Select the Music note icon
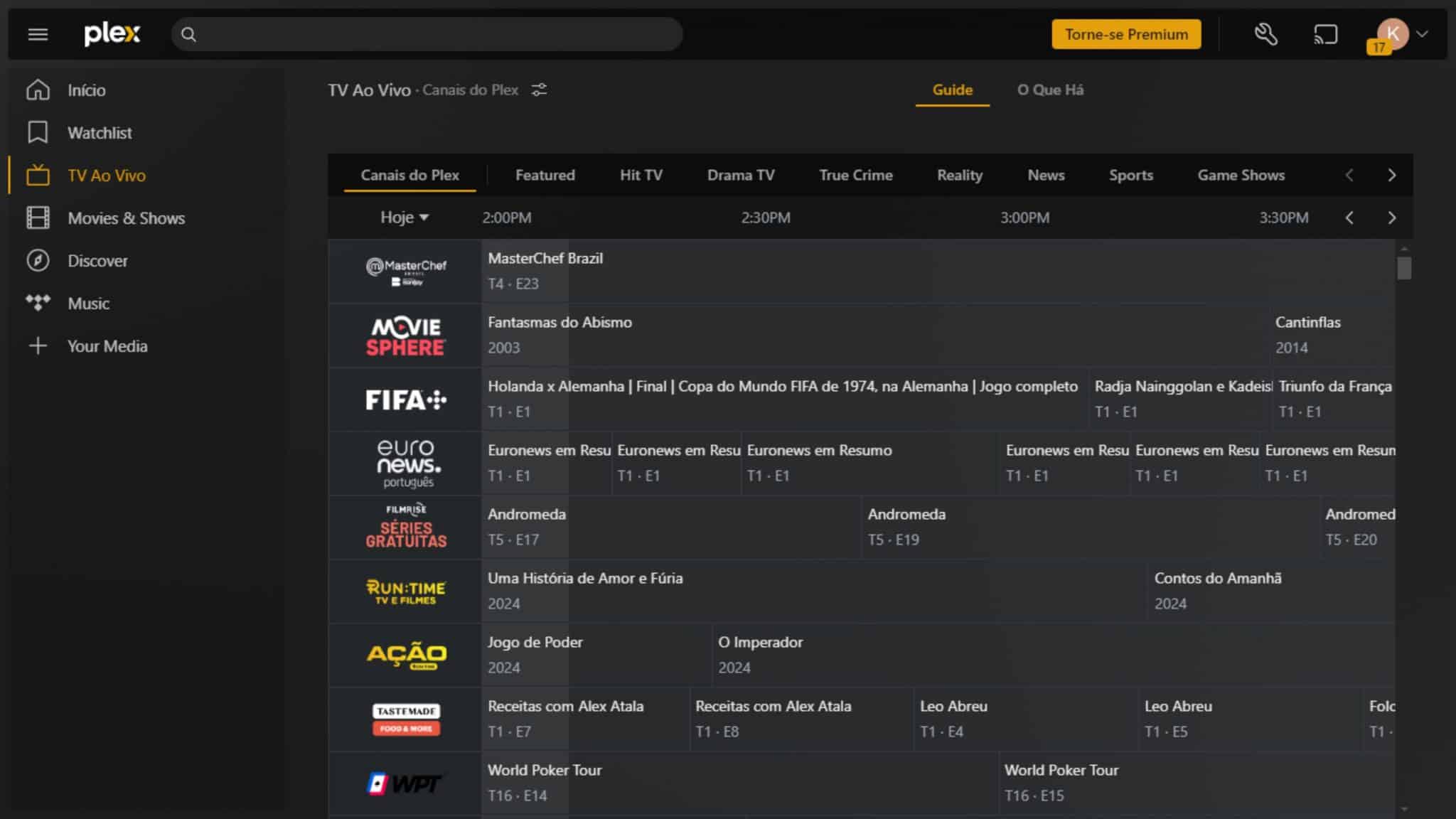1456x819 pixels. pos(38,303)
